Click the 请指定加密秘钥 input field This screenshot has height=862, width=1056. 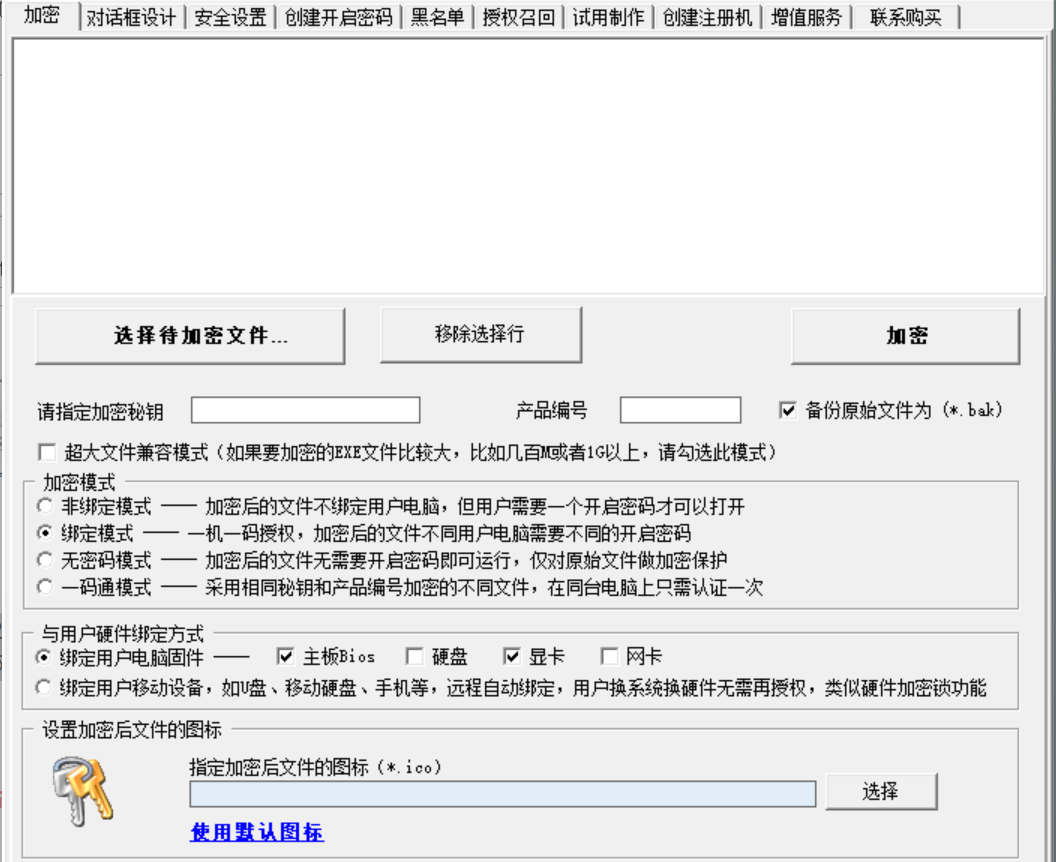[305, 410]
